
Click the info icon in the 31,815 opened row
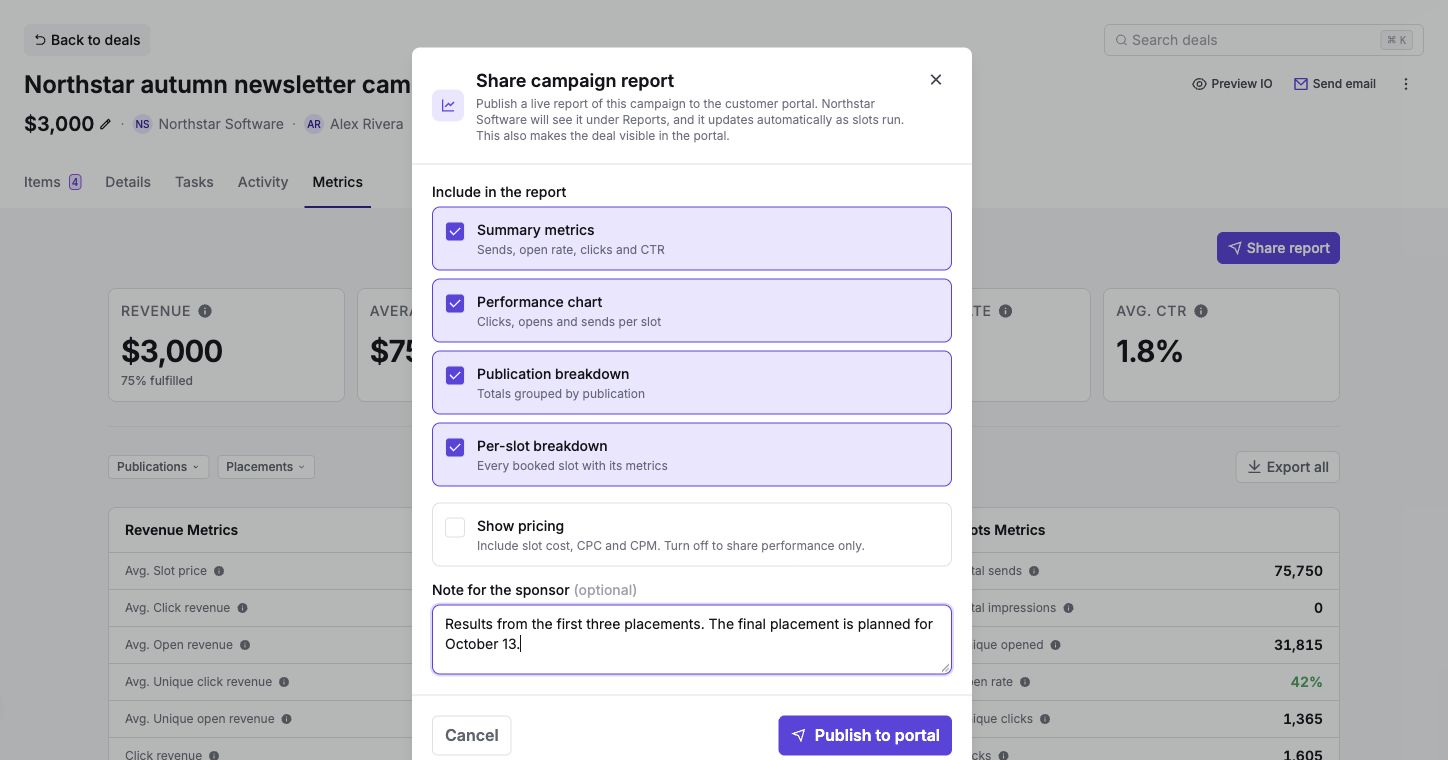point(1055,645)
